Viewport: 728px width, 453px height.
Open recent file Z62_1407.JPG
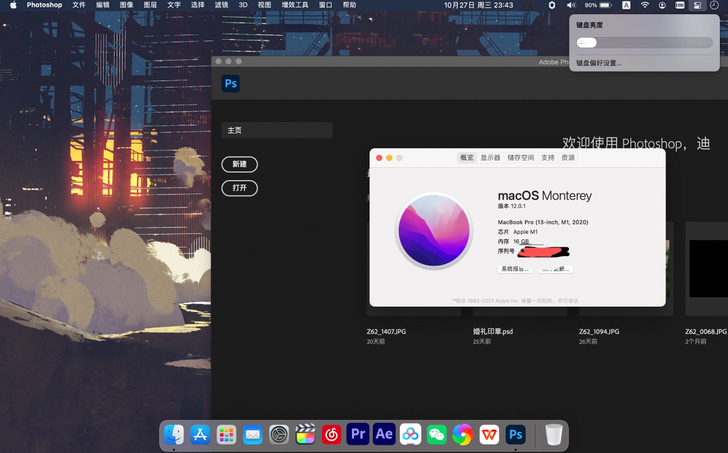pyautogui.click(x=386, y=331)
